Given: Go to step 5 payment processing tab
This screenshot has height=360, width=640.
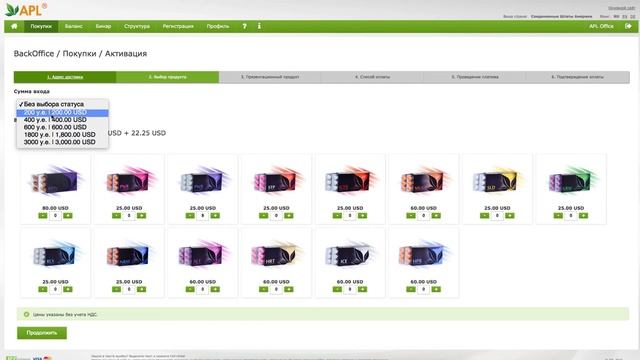Looking at the screenshot, I should pyautogui.click(x=475, y=77).
